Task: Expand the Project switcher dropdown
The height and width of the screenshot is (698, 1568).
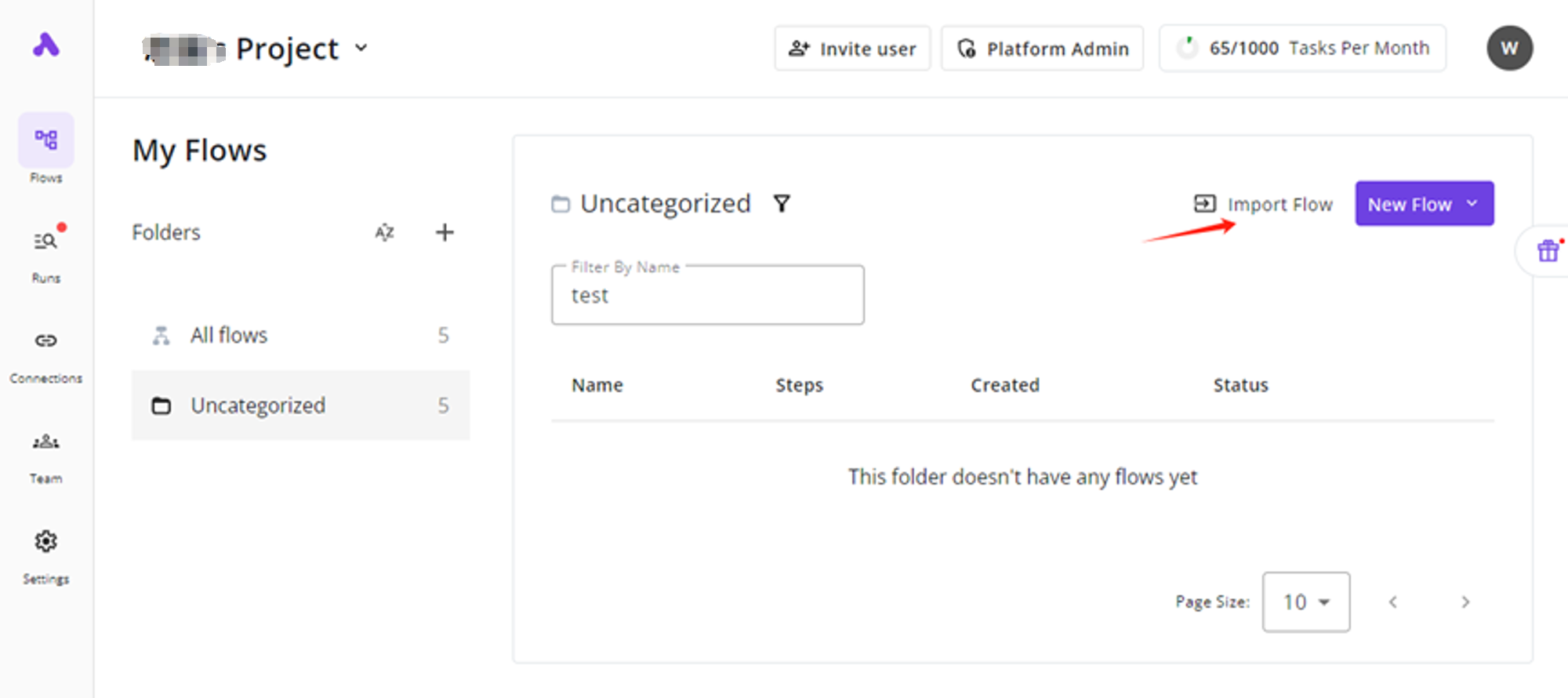Action: point(361,48)
